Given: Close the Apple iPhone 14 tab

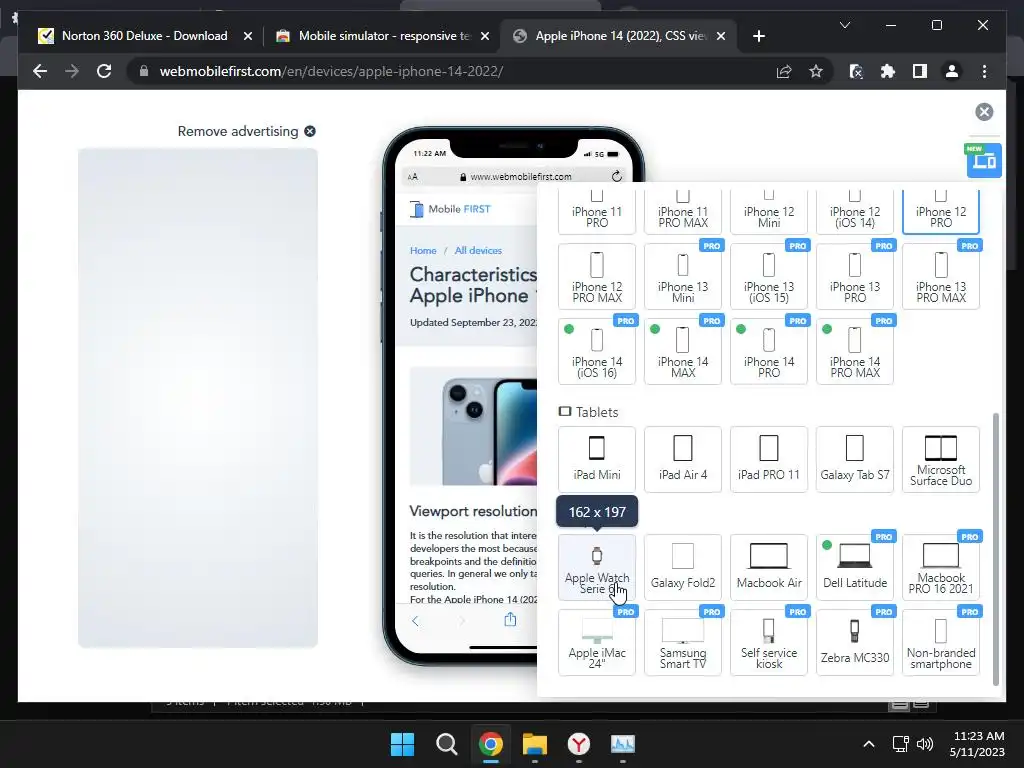Looking at the screenshot, I should pos(720,36).
